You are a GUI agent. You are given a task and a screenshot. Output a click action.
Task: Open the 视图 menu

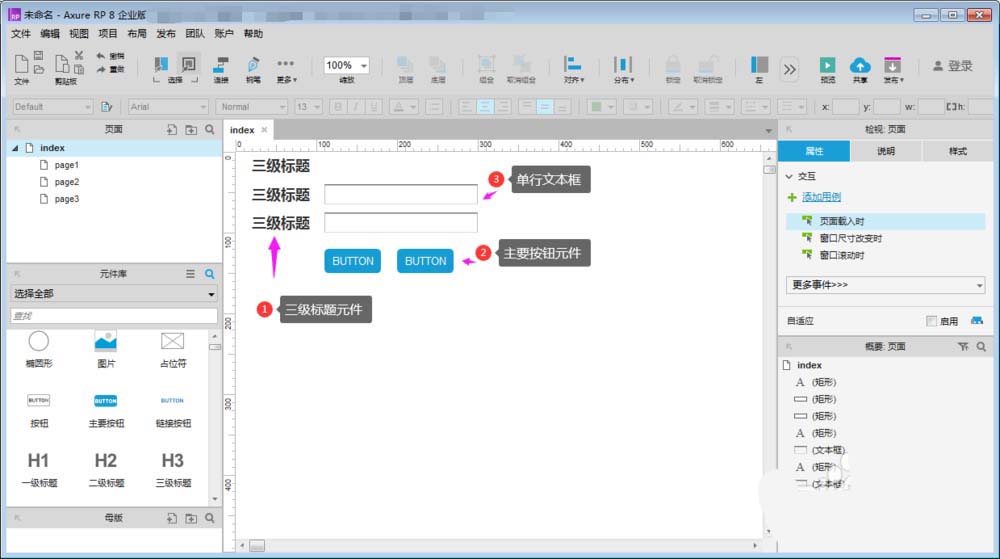tap(78, 33)
